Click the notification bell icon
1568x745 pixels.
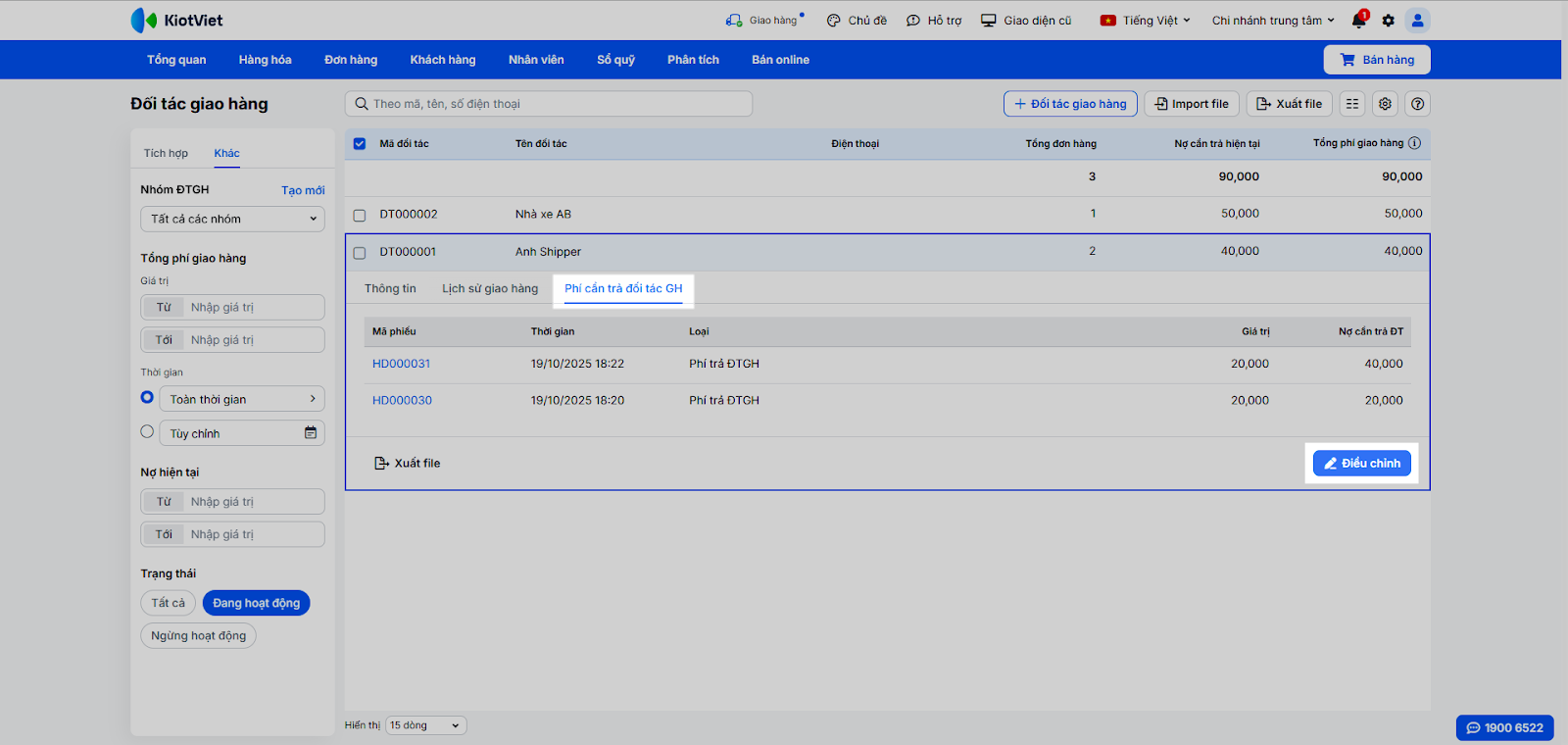click(x=1358, y=21)
